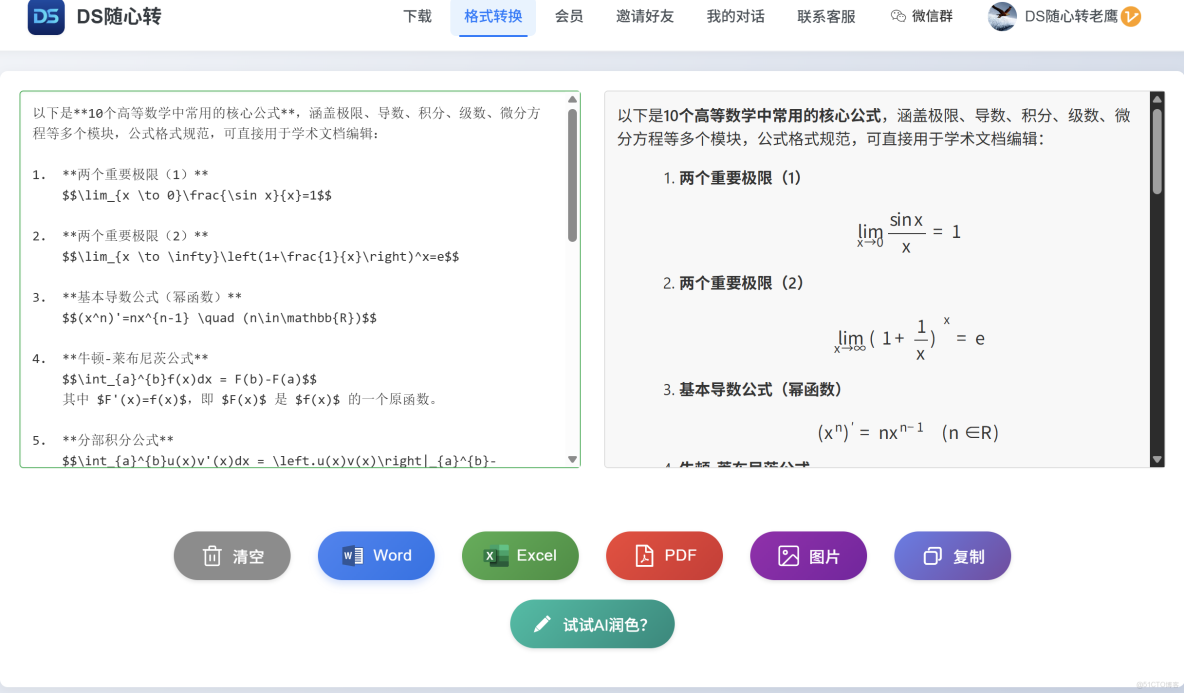Open the 微信群 WeChat group icon
1184x693 pixels.
click(x=901, y=16)
